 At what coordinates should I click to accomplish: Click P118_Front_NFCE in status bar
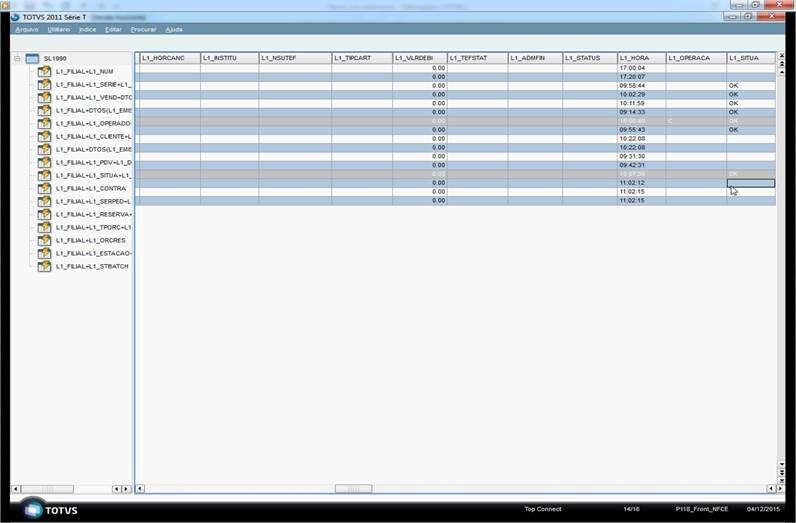coord(702,509)
